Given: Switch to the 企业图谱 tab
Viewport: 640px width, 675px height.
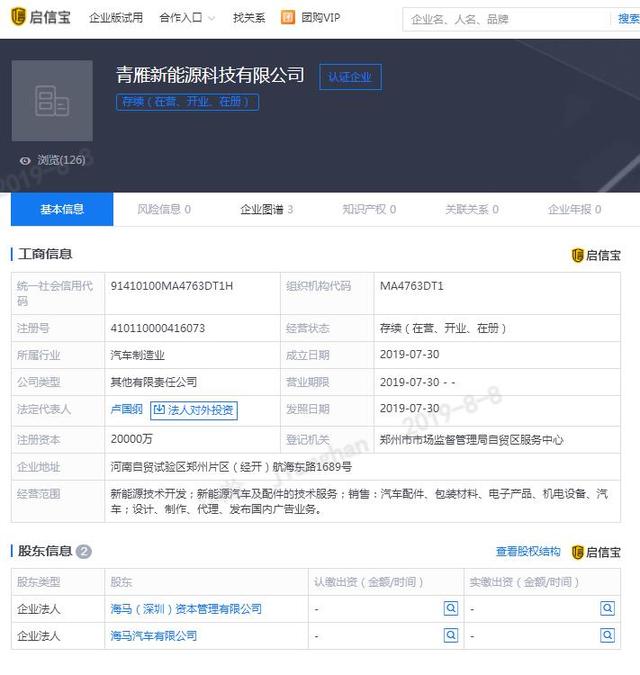Looking at the screenshot, I should (x=266, y=209).
